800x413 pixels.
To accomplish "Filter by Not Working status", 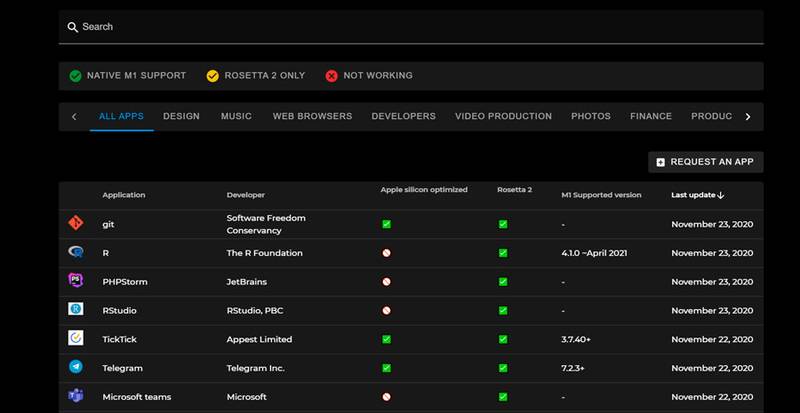I will [x=369, y=76].
